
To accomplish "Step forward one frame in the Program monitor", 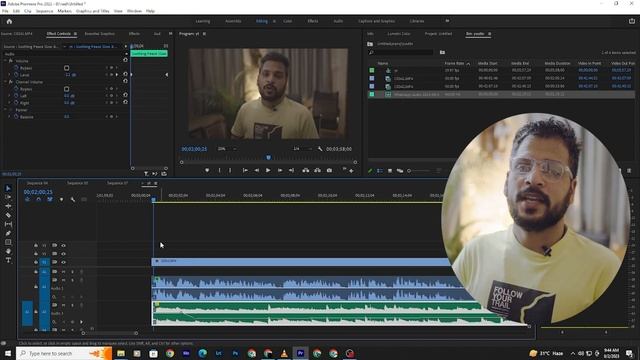I will pos(280,170).
